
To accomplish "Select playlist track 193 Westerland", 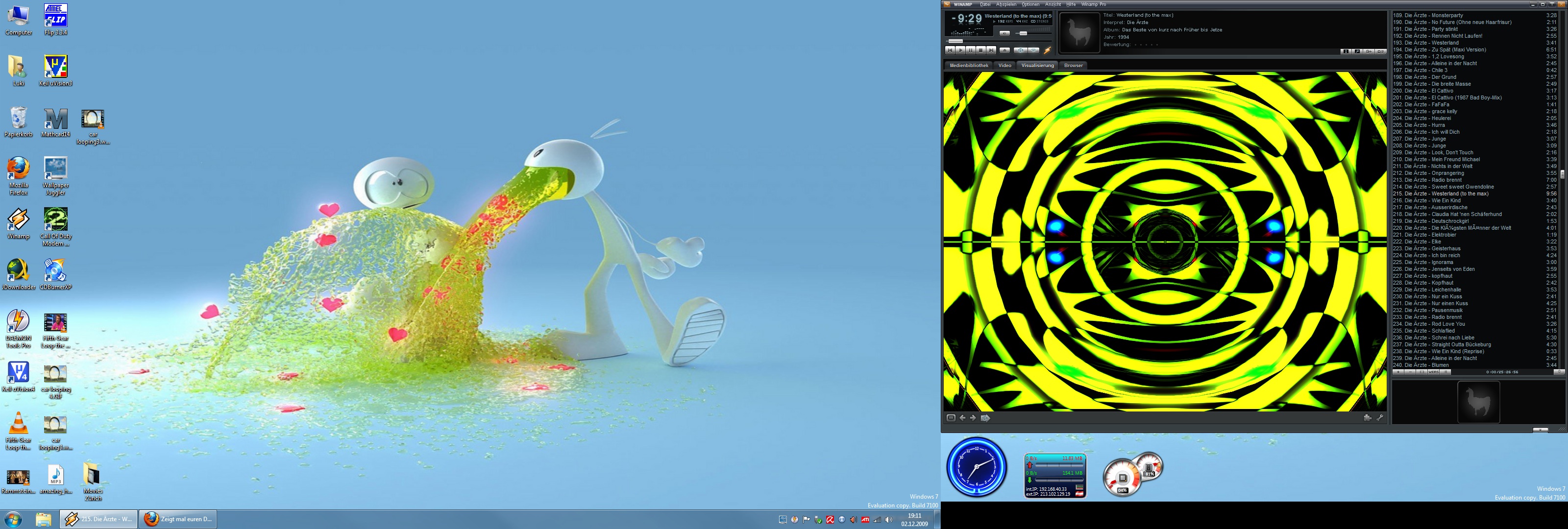I will coord(1475,43).
